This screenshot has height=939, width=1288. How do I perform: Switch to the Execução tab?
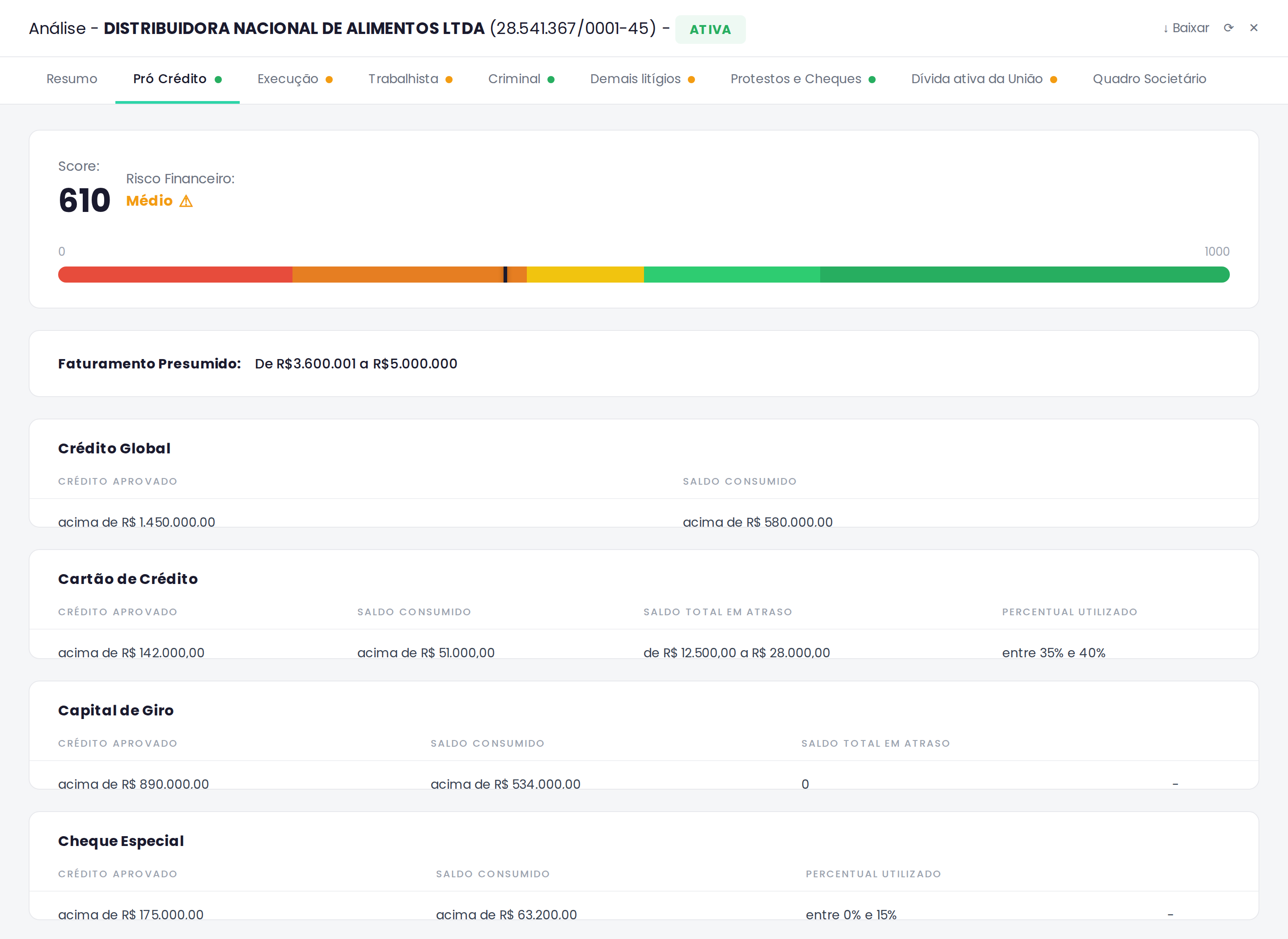pos(288,79)
